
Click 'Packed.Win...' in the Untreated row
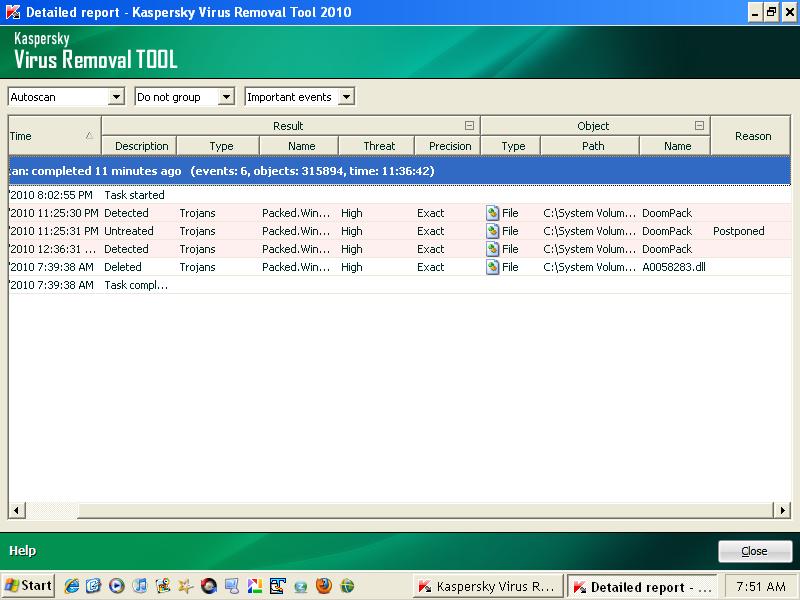[296, 231]
